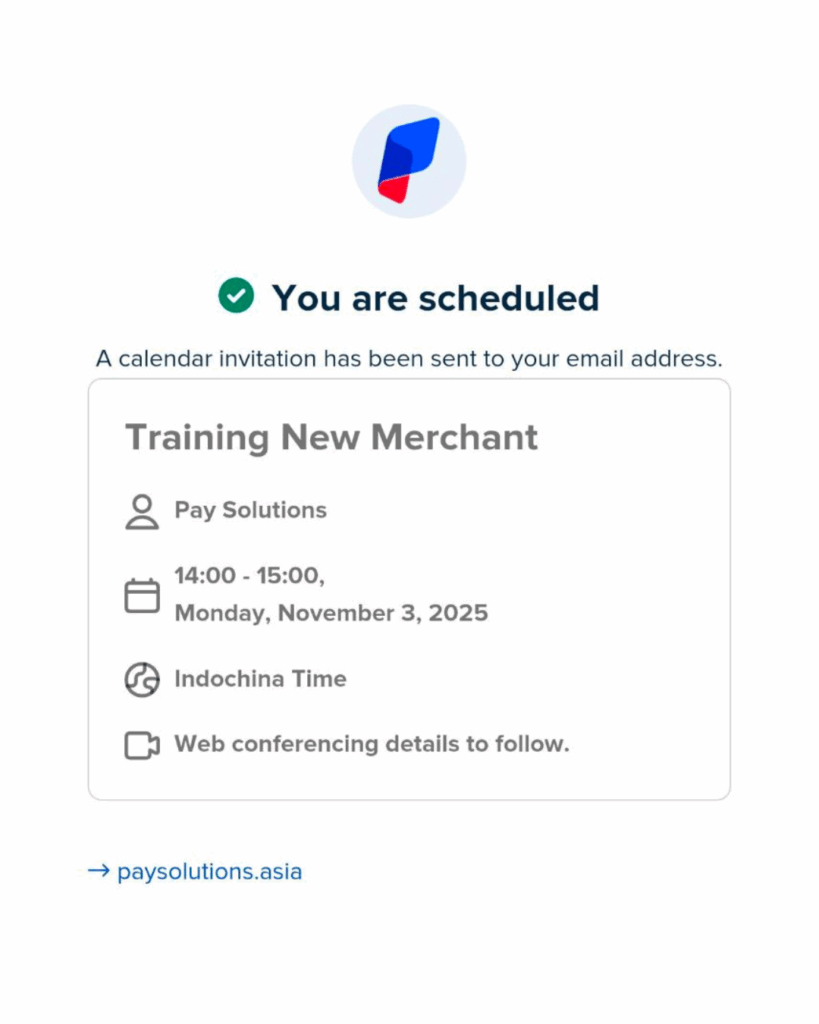
Task: Click the "Indochina Time" timezone text
Action: point(260,679)
